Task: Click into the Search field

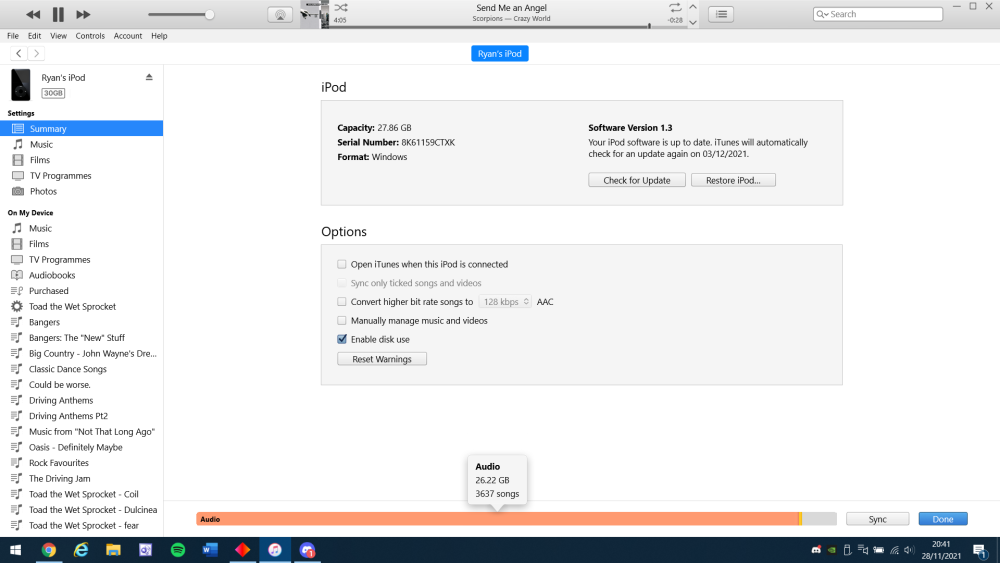Action: [878, 14]
